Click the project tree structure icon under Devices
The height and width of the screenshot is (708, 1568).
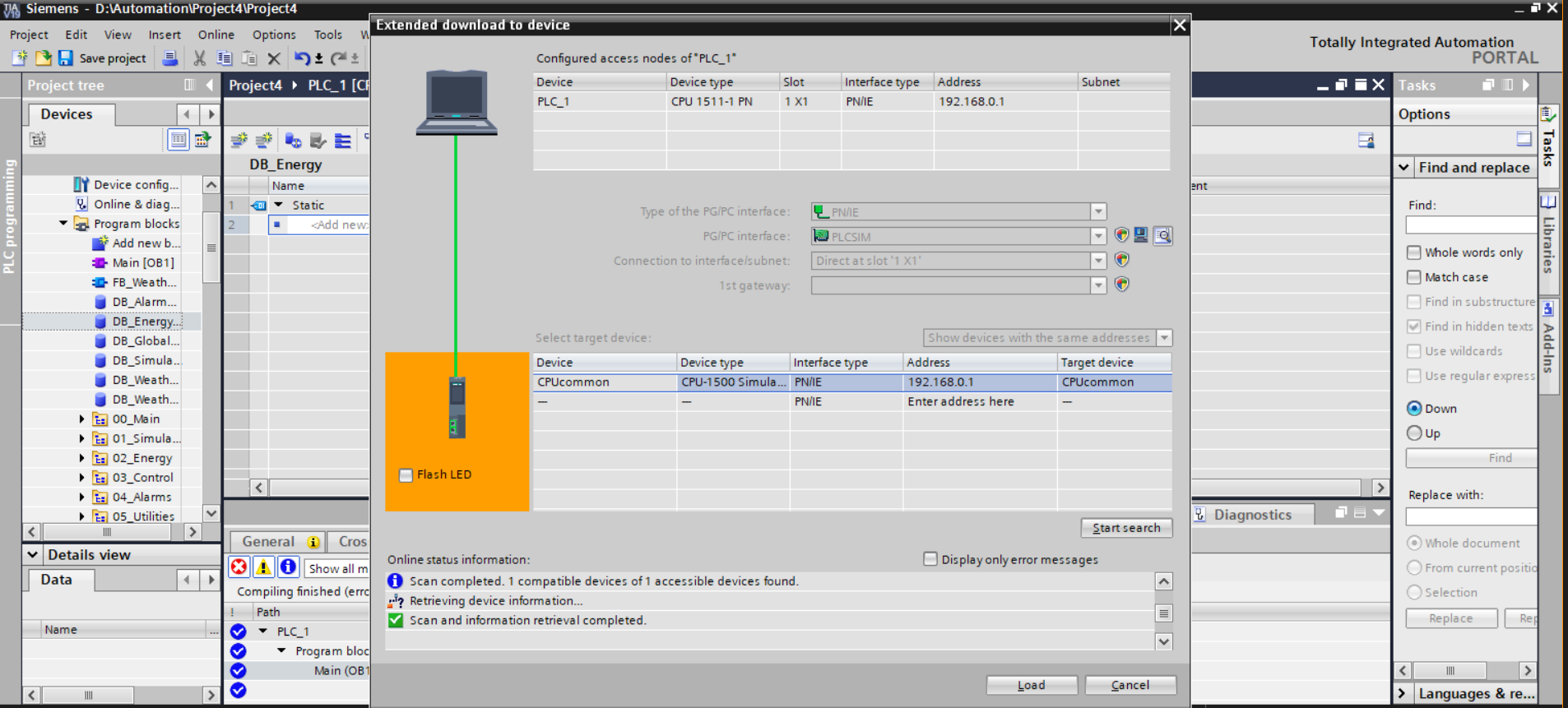click(38, 140)
